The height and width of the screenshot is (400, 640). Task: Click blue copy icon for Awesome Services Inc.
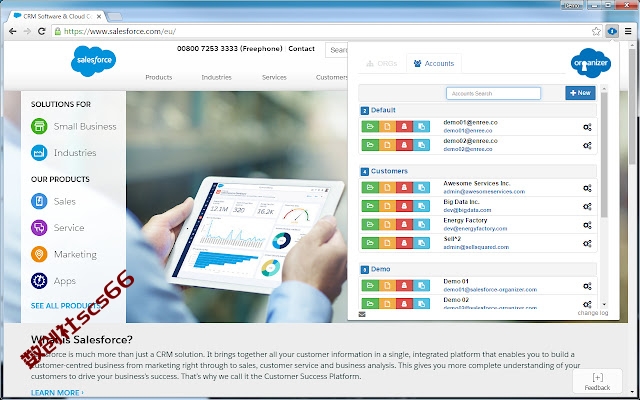(421, 187)
